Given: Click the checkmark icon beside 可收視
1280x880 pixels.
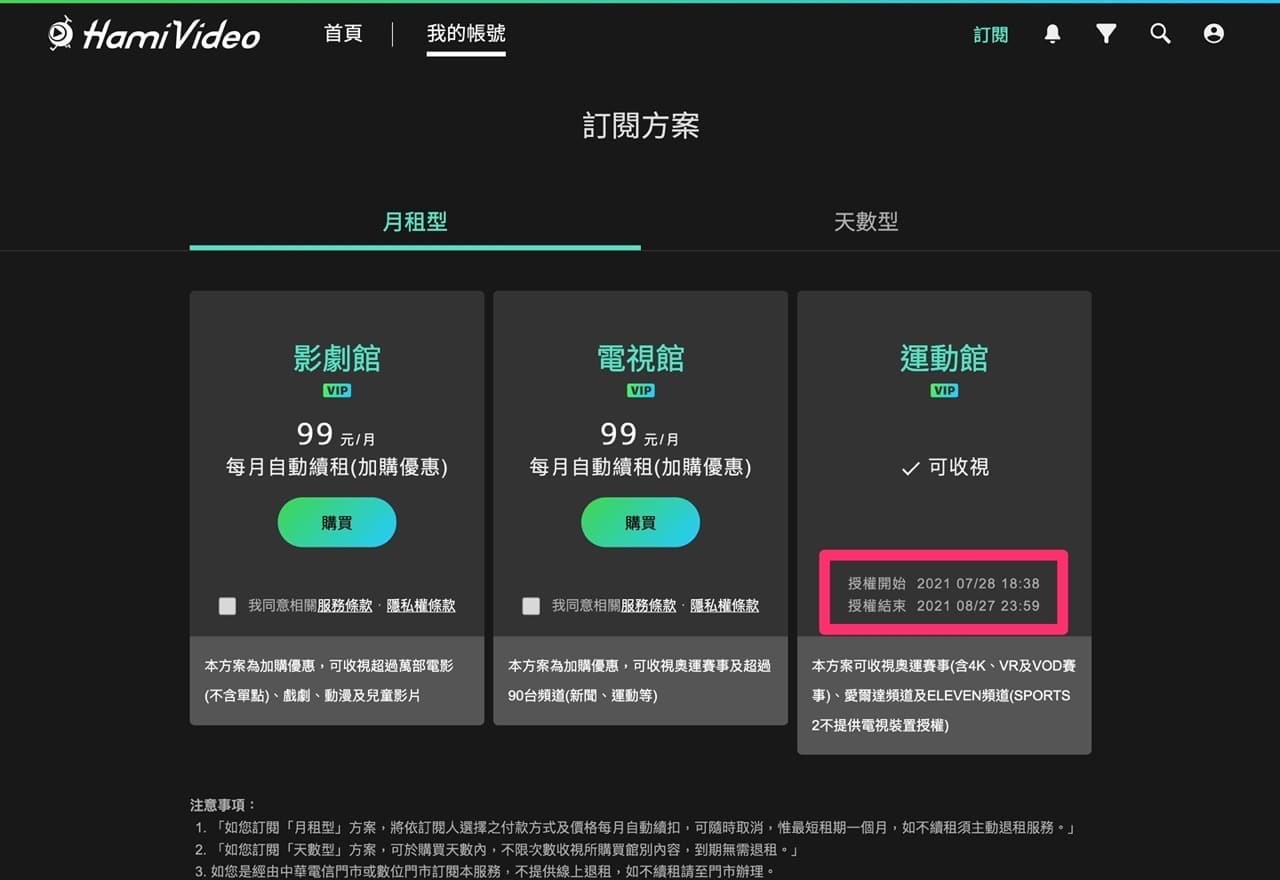Looking at the screenshot, I should point(910,468).
